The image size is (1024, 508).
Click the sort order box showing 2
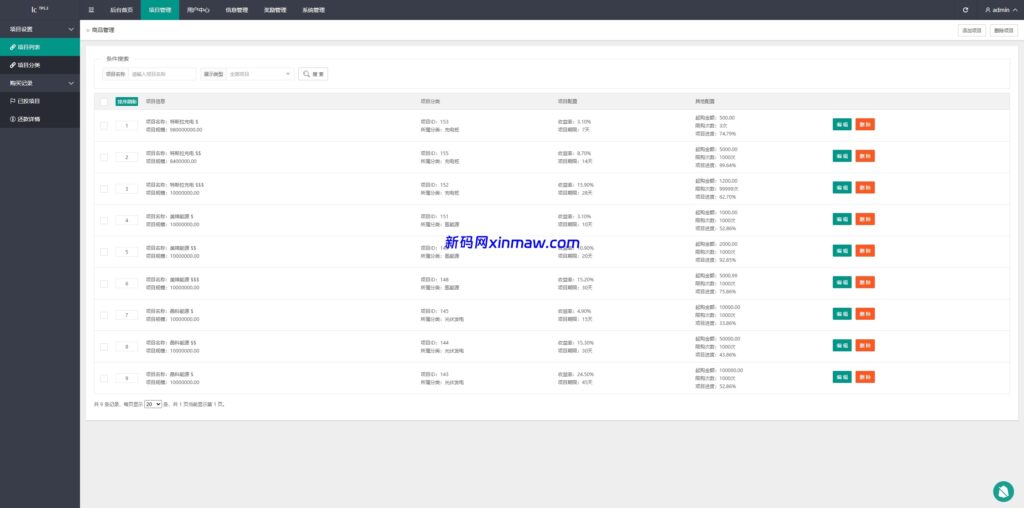[x=127, y=157]
